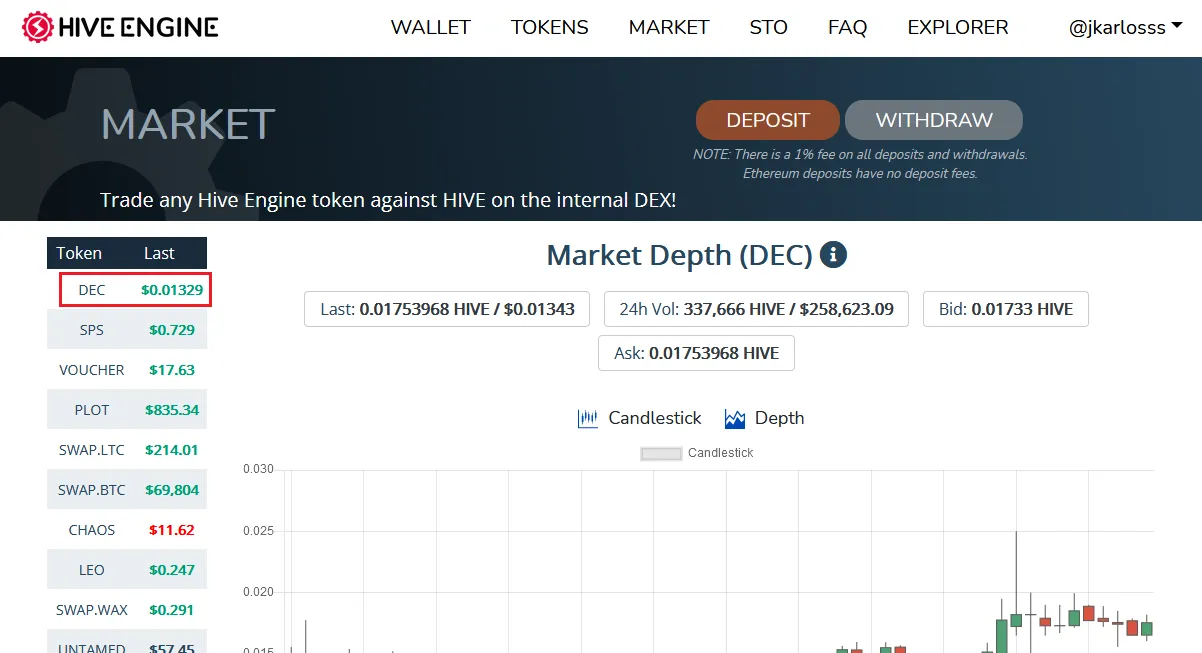Select the SWAP.LTC token row
Viewport: 1202px width, 653px height.
[127, 449]
